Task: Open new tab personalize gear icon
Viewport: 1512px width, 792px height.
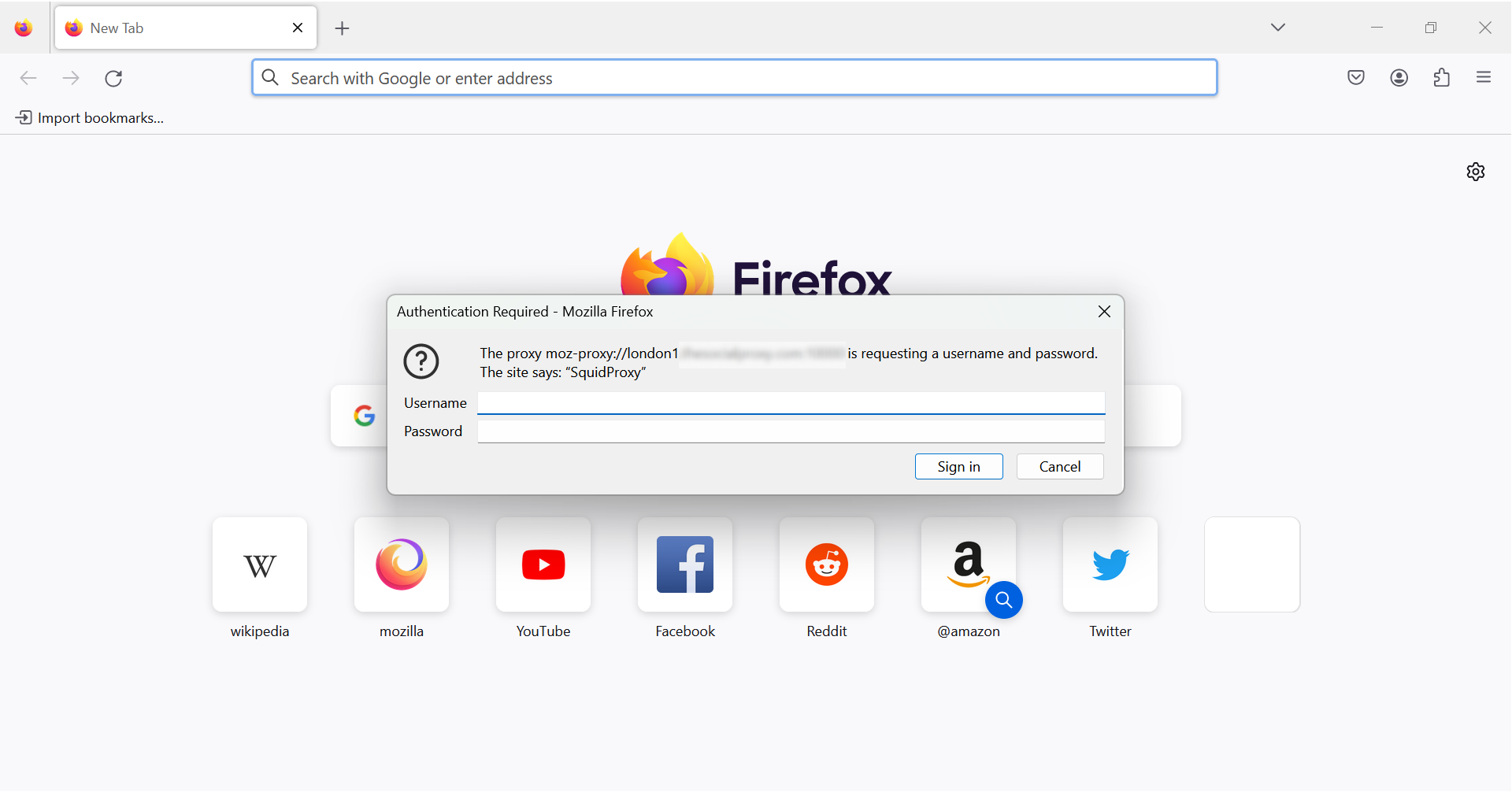Action: coord(1476,172)
